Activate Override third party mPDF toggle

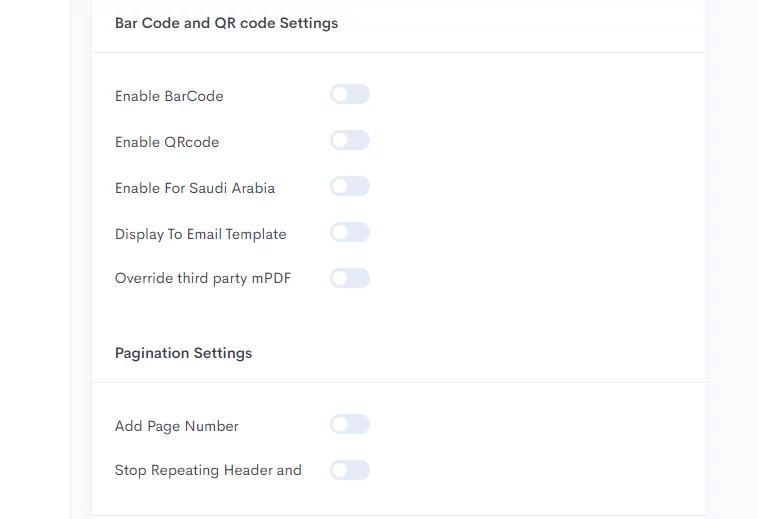pyautogui.click(x=350, y=278)
